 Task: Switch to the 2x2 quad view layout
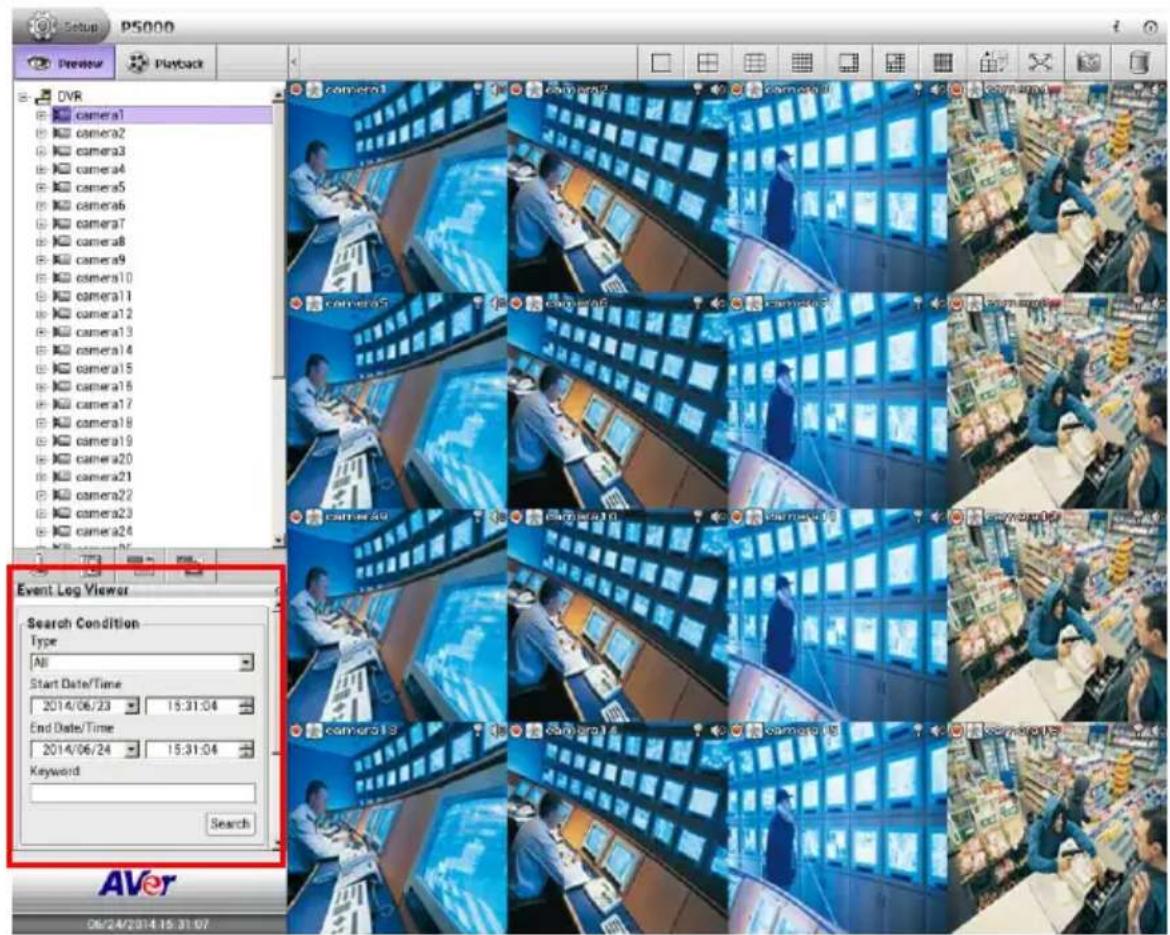(707, 63)
